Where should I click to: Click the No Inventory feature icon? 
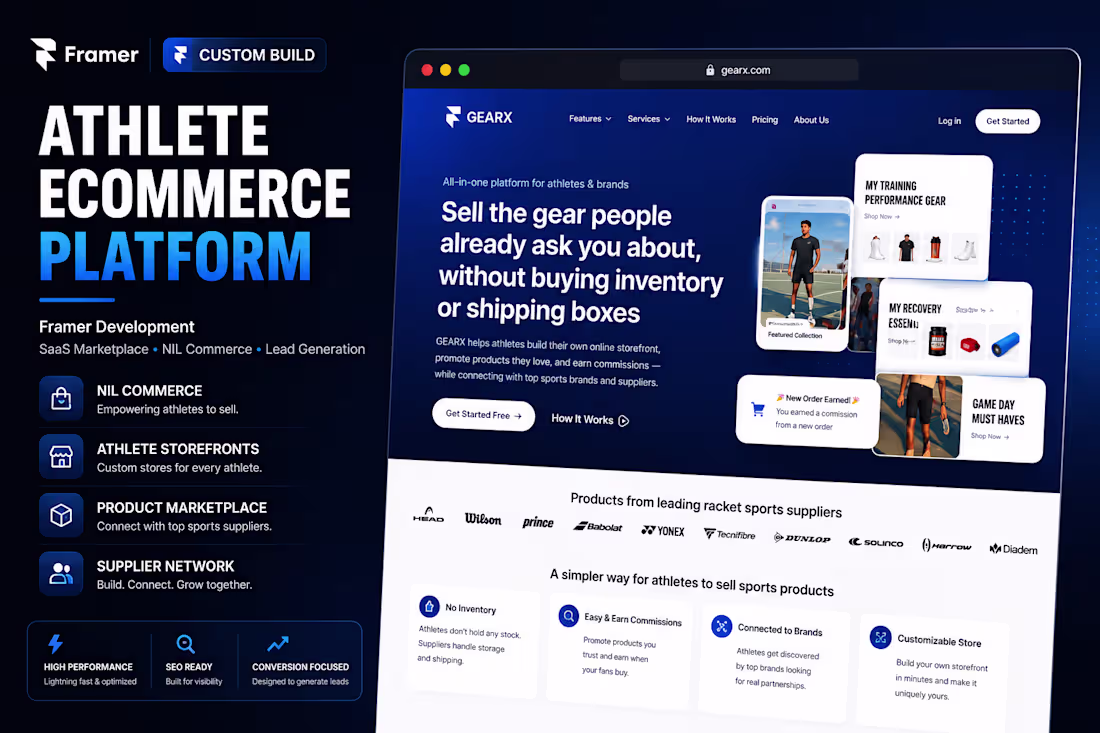[429, 606]
